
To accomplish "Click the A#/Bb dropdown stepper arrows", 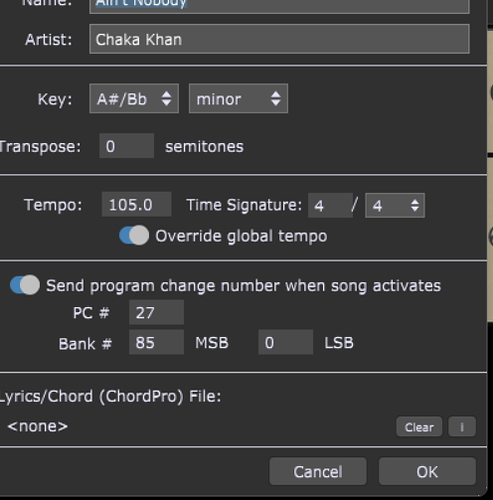I will (166, 99).
